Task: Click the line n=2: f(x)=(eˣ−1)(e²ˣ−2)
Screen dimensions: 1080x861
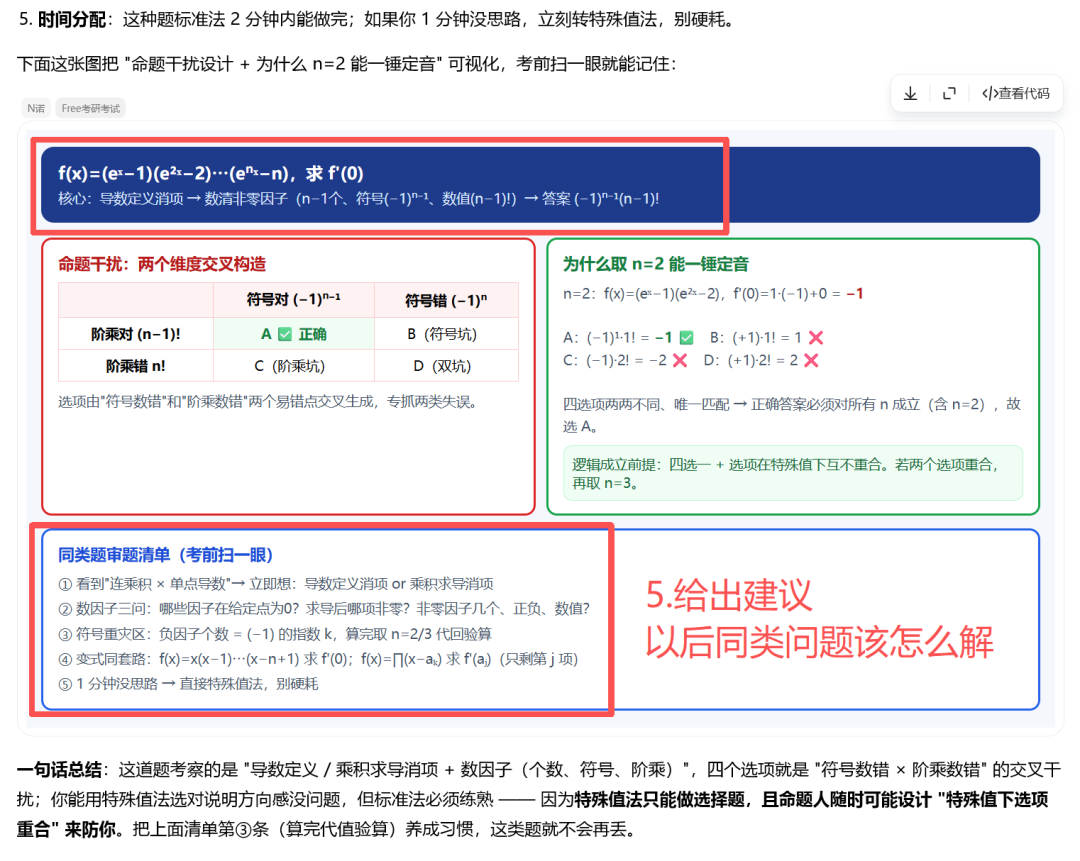Action: pos(713,294)
